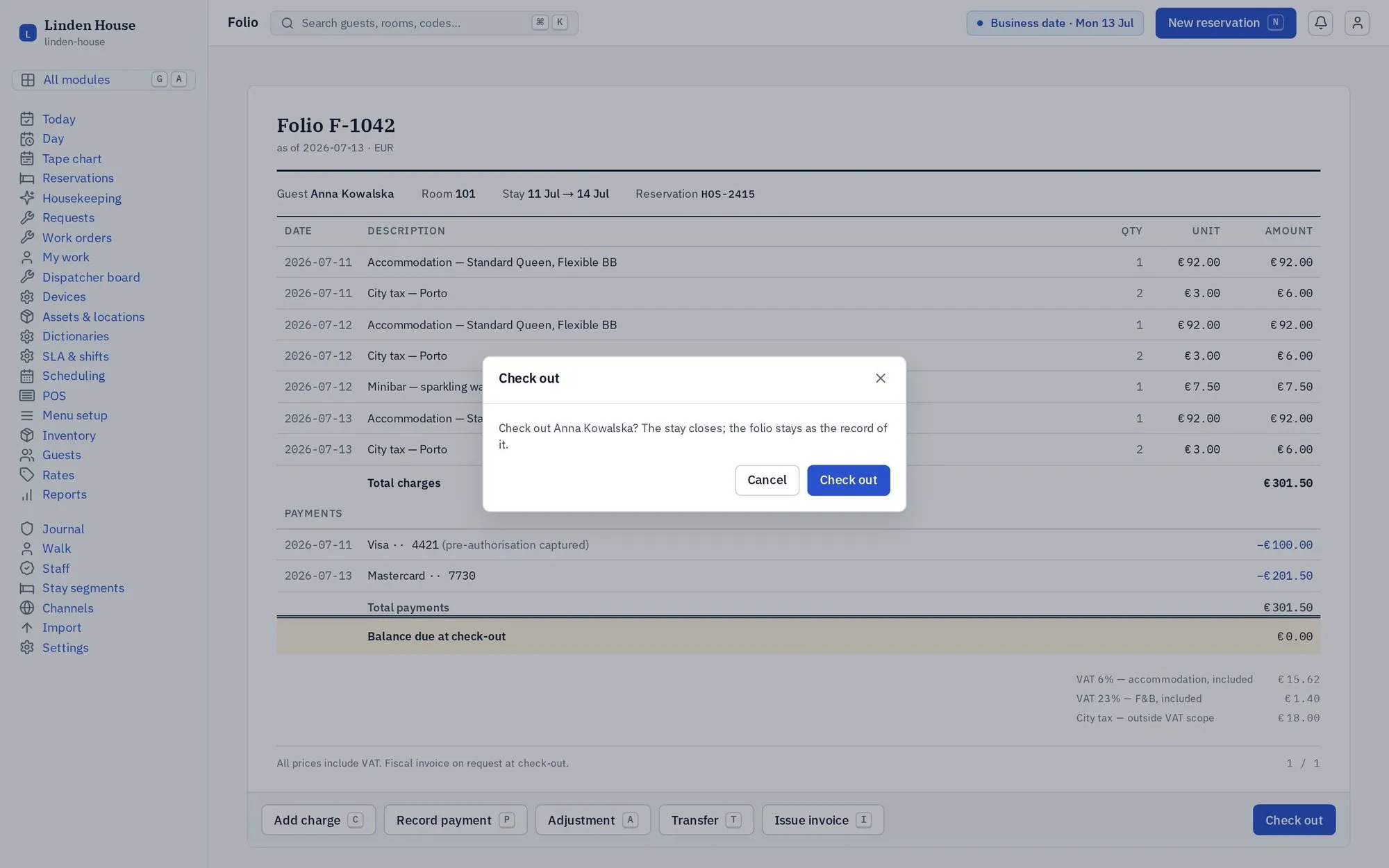Confirm Check out in the dialog
1389x868 pixels.
click(848, 480)
